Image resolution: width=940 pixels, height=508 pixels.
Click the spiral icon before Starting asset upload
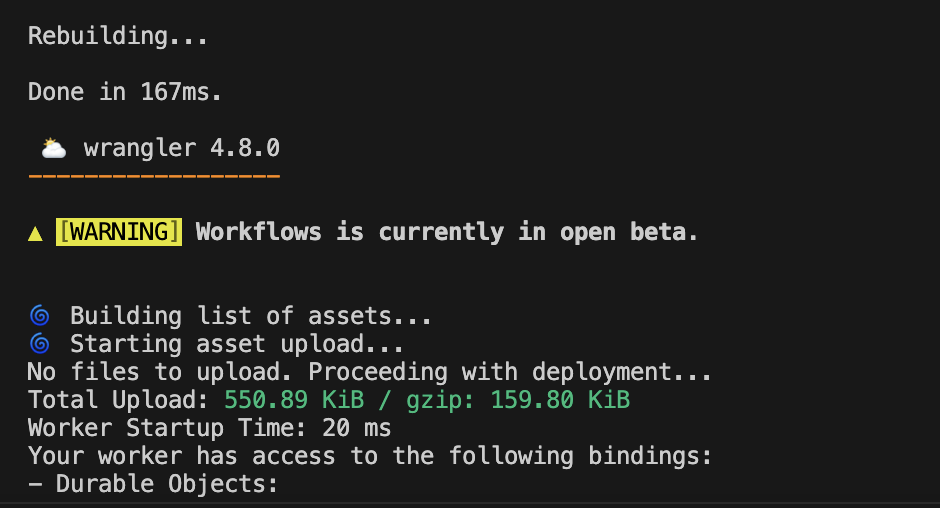[40, 345]
